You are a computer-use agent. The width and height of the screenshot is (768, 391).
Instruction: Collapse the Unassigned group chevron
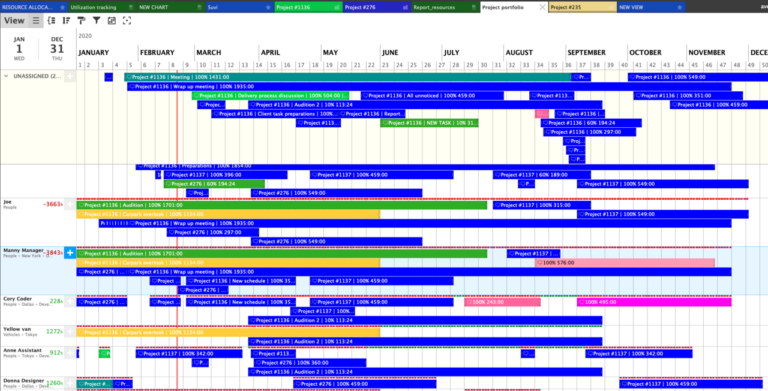6,76
